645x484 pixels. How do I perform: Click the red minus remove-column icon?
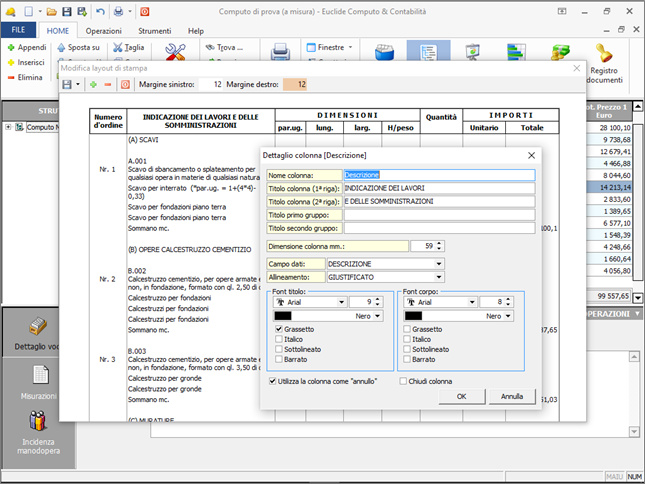(x=108, y=85)
